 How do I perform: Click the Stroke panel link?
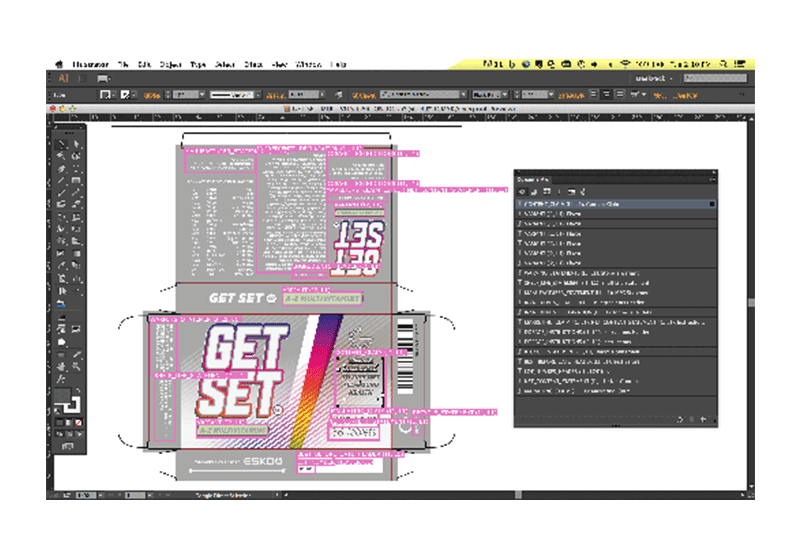click(x=152, y=95)
